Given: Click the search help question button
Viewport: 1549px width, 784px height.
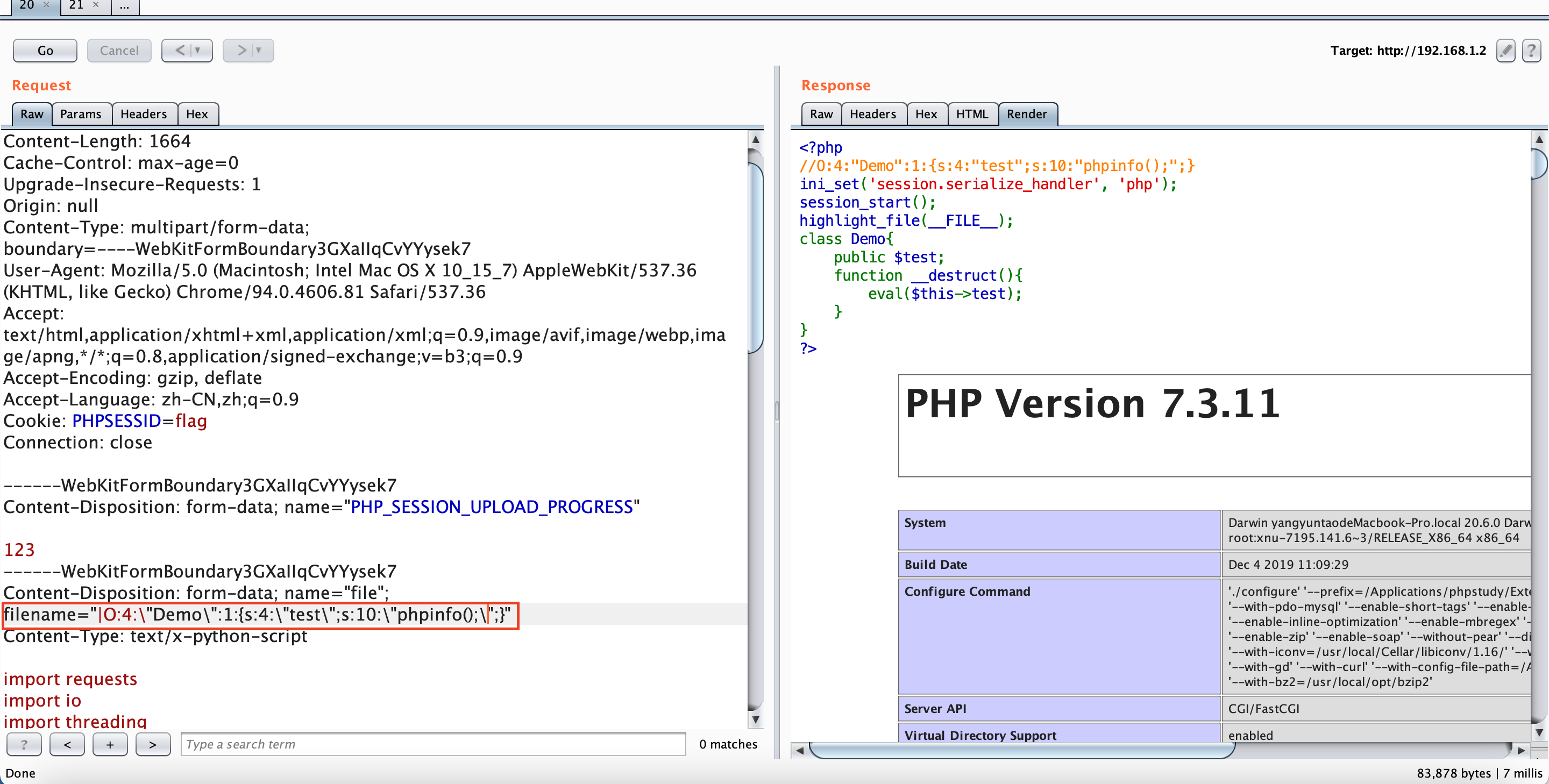Looking at the screenshot, I should pyautogui.click(x=24, y=744).
